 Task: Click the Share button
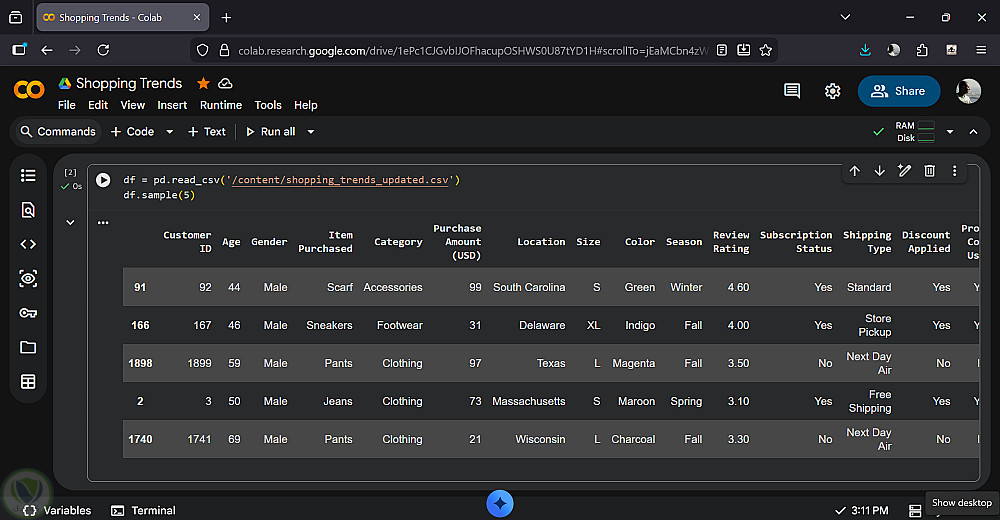point(898,91)
